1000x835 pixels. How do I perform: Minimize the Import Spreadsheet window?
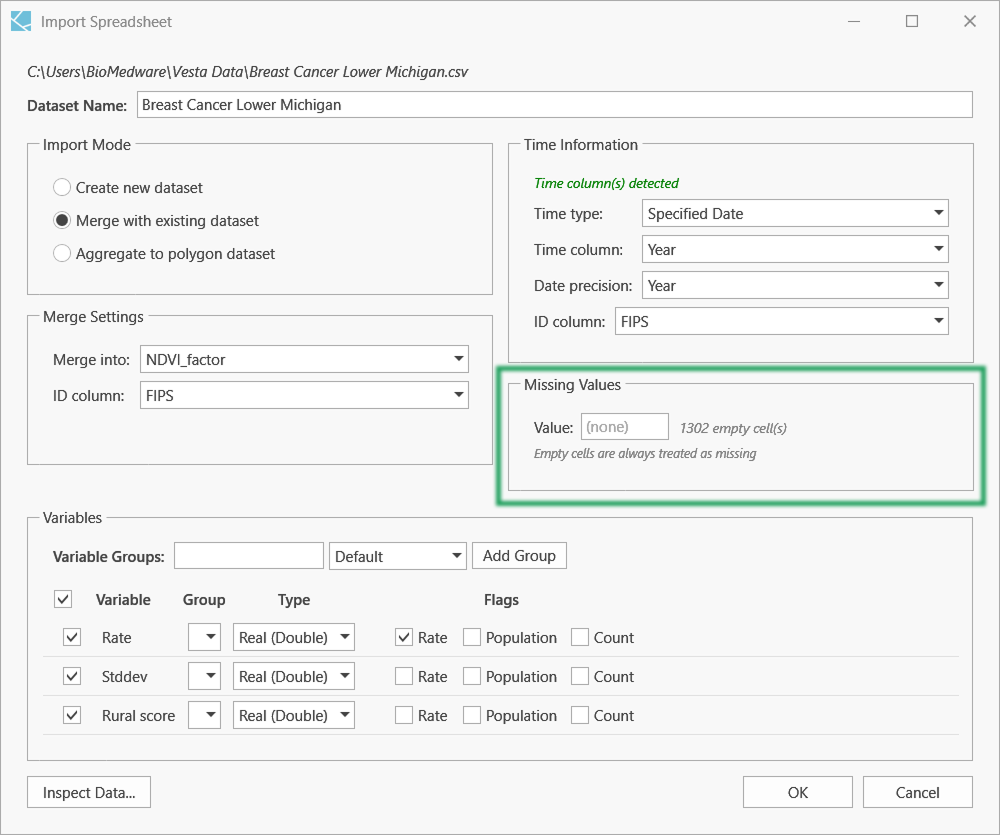pos(854,21)
